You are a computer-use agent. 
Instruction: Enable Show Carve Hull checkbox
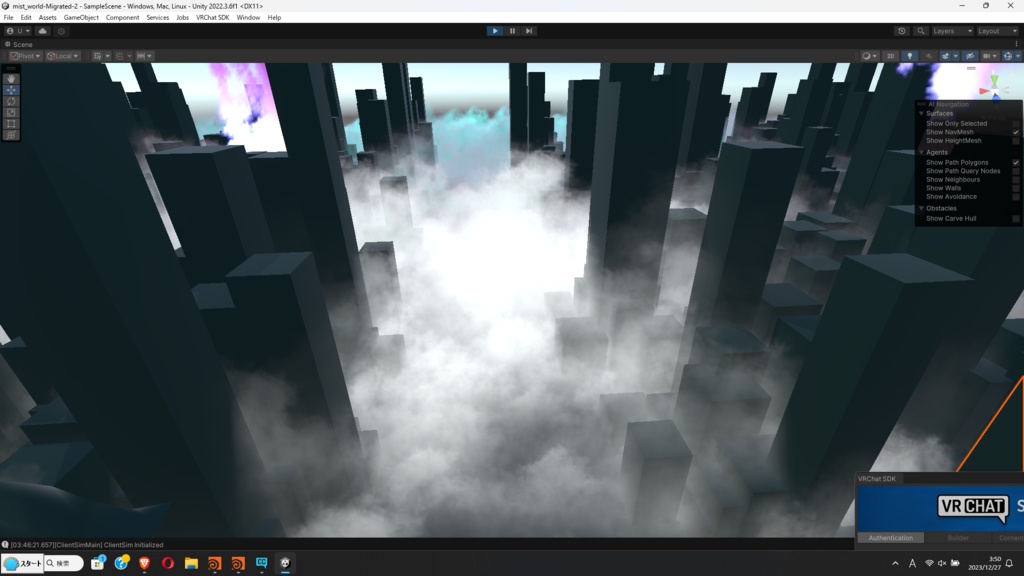pos(1016,219)
